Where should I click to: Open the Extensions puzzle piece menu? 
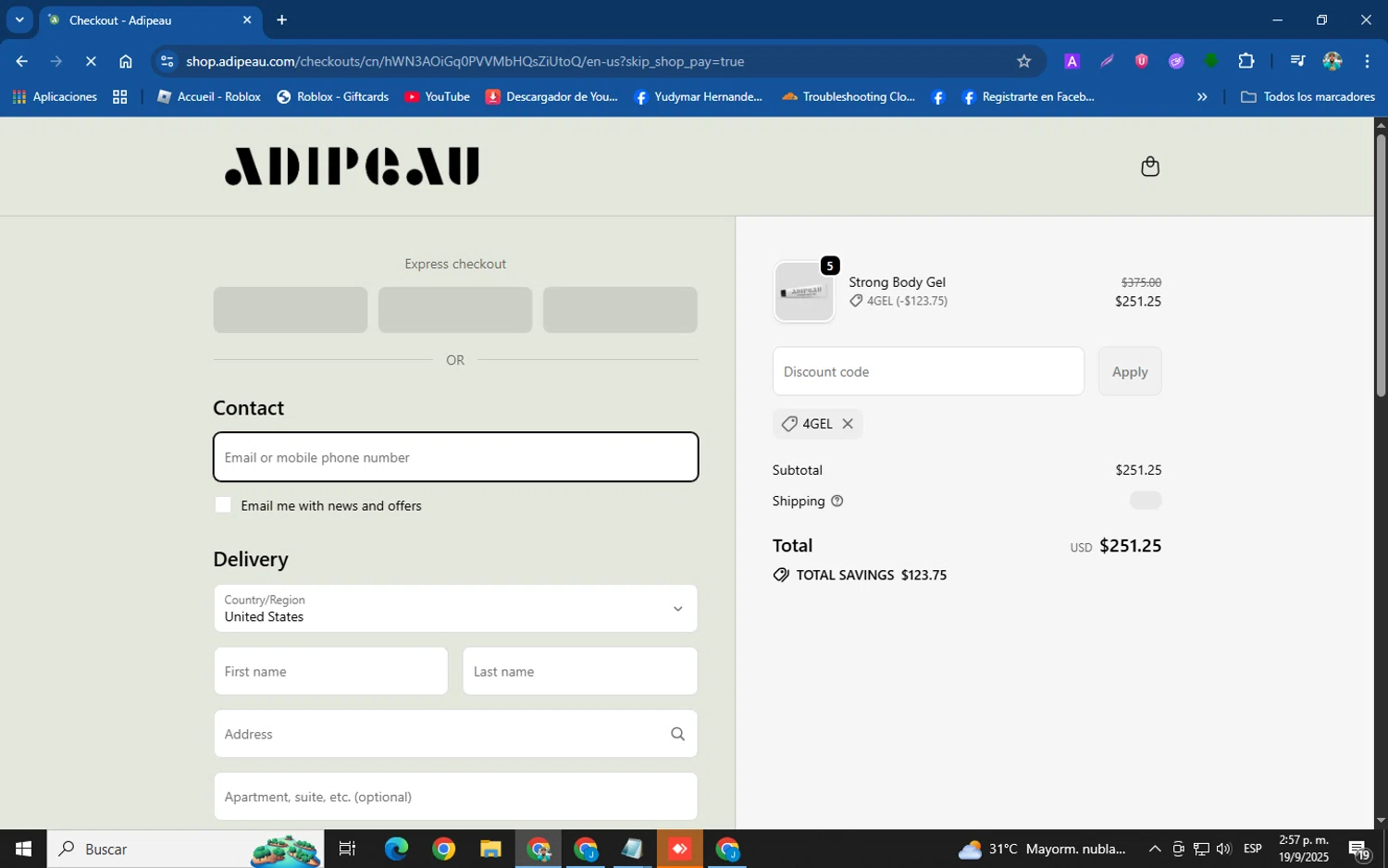[1246, 61]
